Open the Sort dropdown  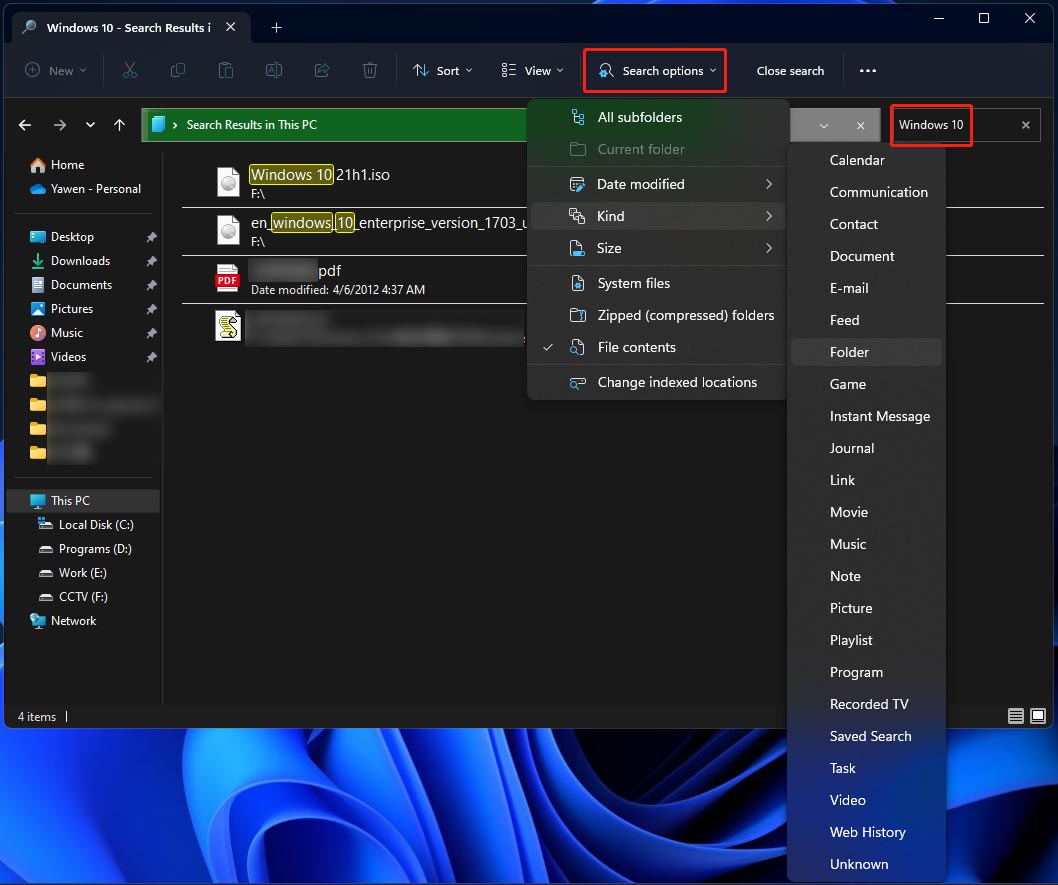(x=442, y=70)
